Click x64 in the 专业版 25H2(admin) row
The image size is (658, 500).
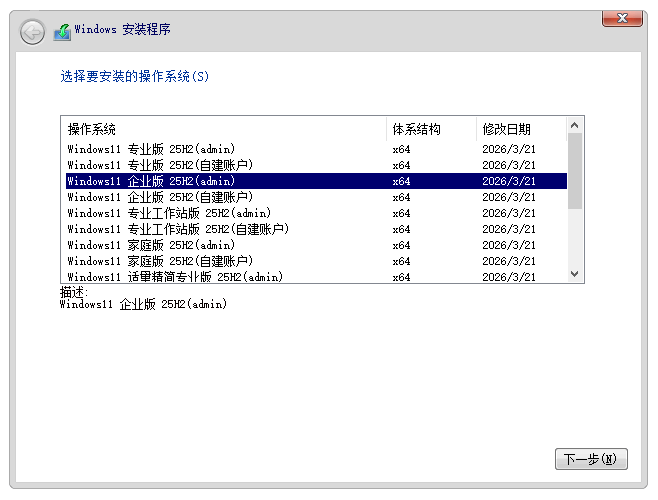(x=401, y=149)
